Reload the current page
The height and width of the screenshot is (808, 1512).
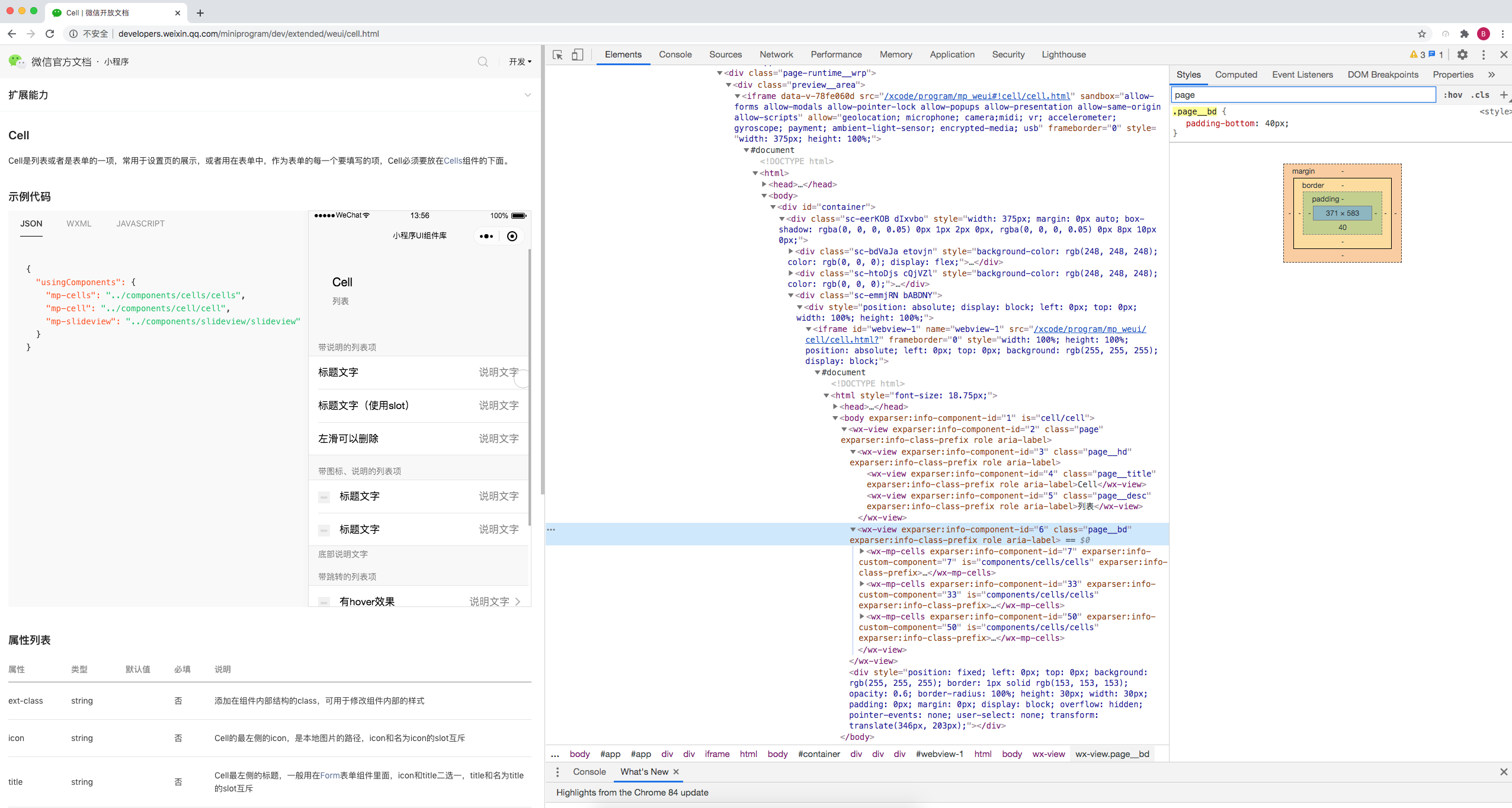pyautogui.click(x=50, y=34)
